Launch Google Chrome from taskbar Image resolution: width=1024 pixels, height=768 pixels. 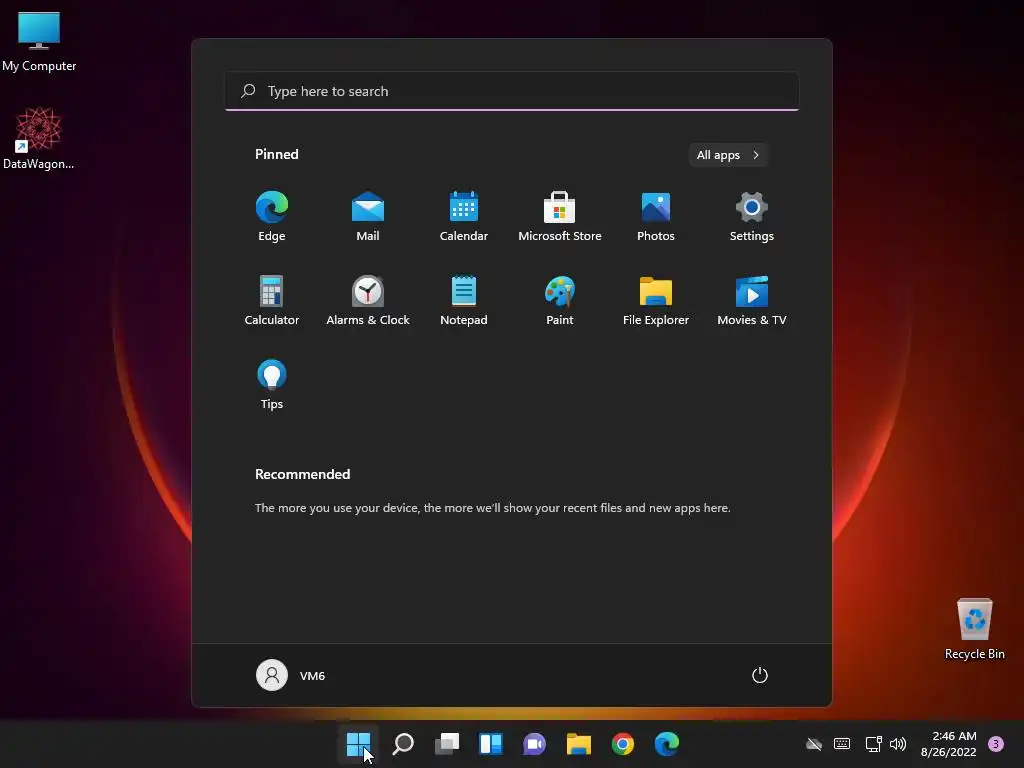point(622,744)
